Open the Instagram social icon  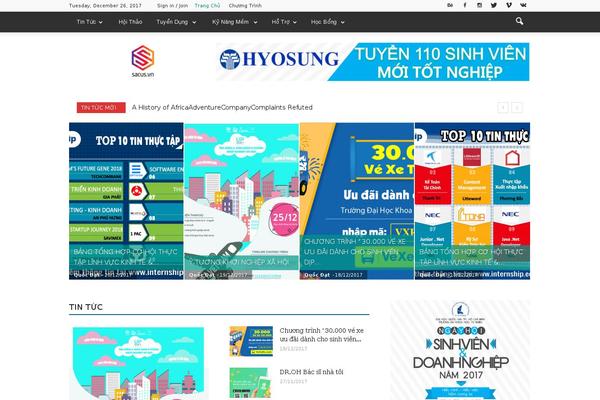479,5
